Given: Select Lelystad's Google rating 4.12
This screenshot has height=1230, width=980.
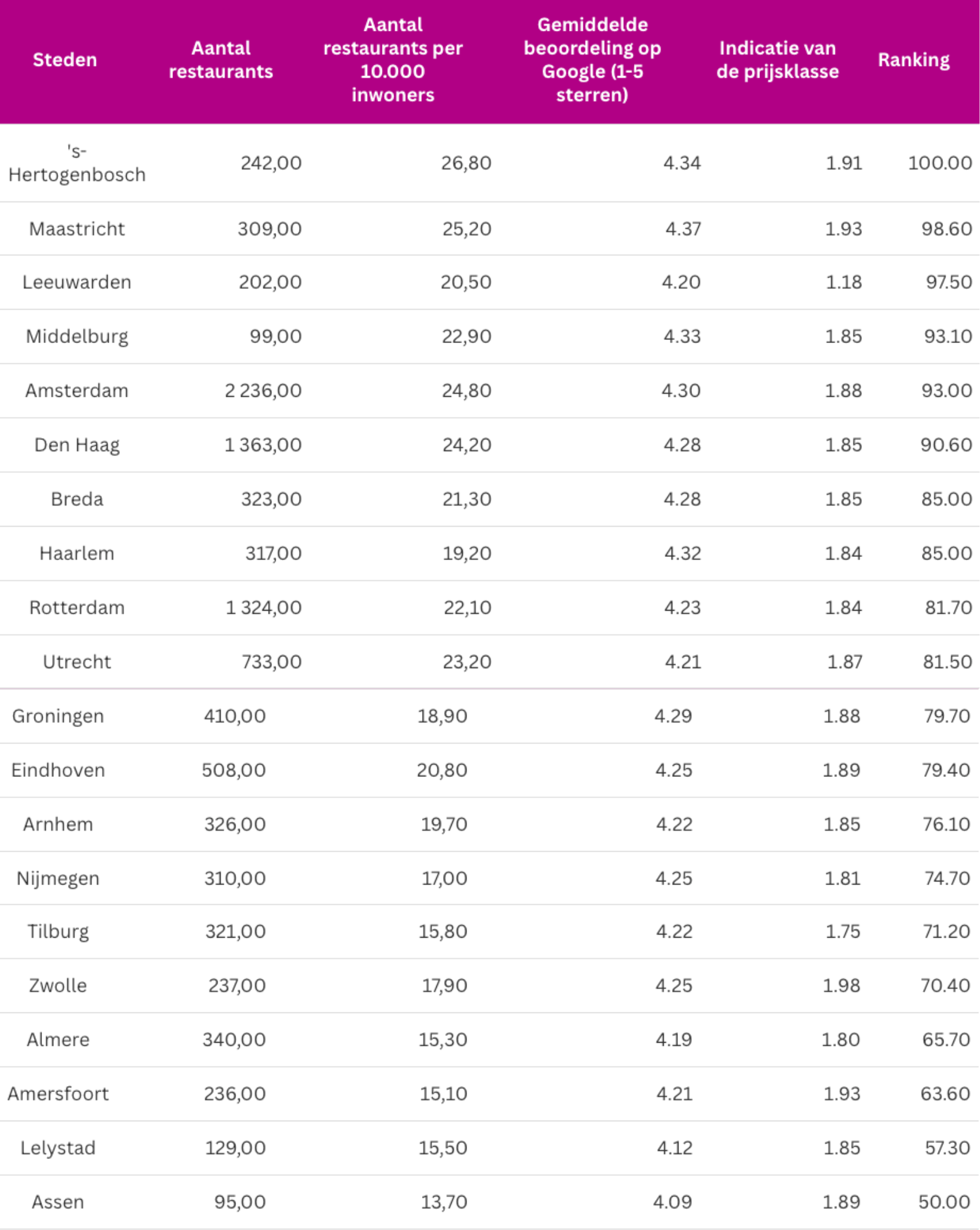Looking at the screenshot, I should 674,1148.
